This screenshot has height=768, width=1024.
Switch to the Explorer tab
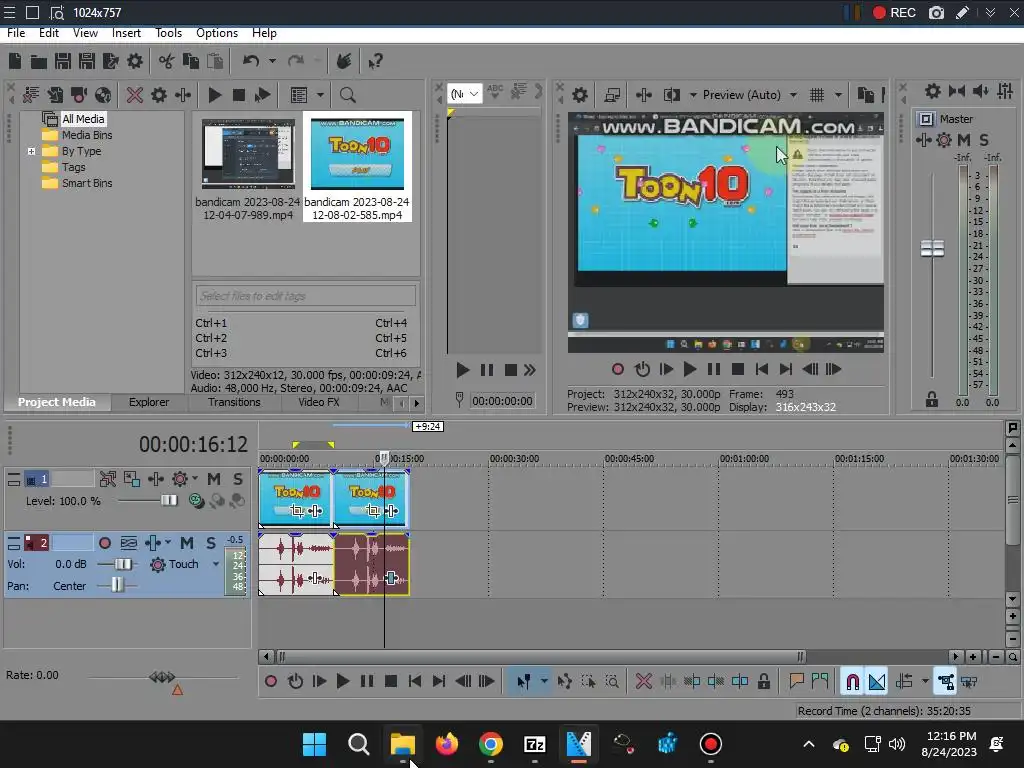point(149,402)
